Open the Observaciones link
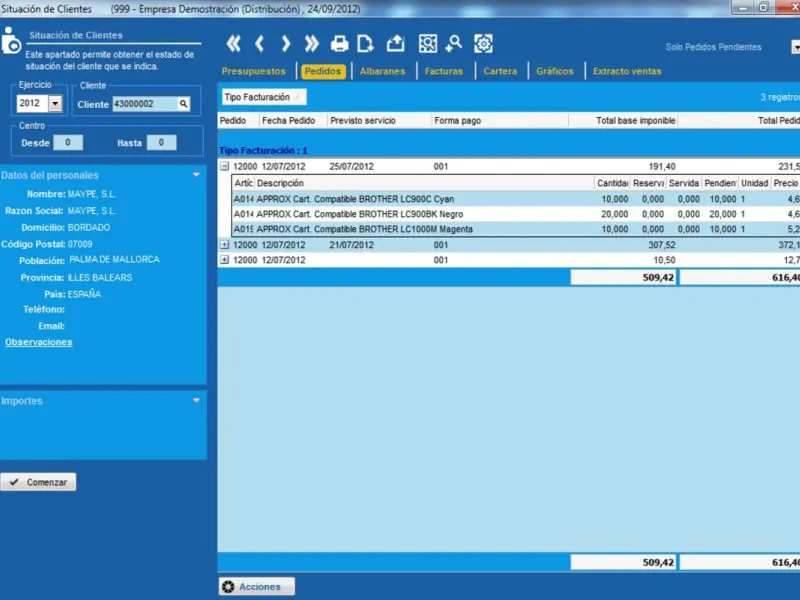The image size is (800, 600). pos(39,342)
